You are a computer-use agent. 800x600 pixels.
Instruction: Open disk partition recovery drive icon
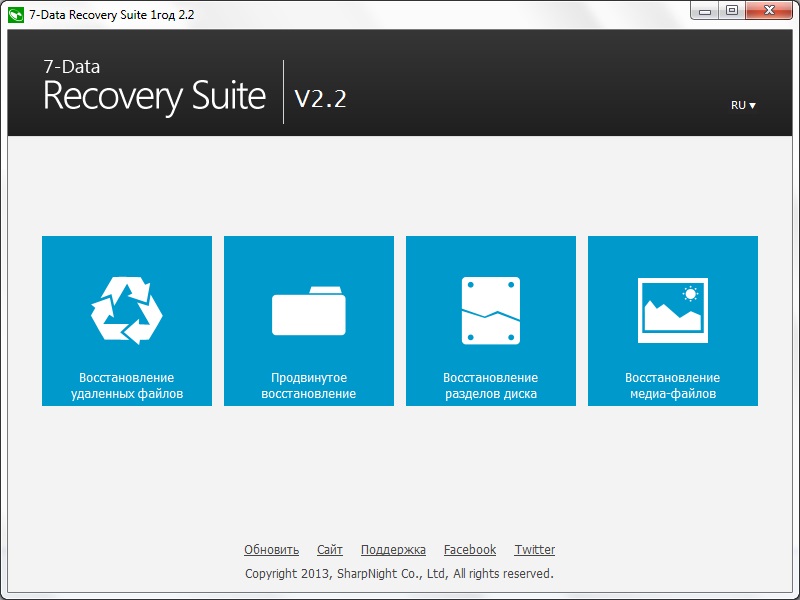pos(491,311)
